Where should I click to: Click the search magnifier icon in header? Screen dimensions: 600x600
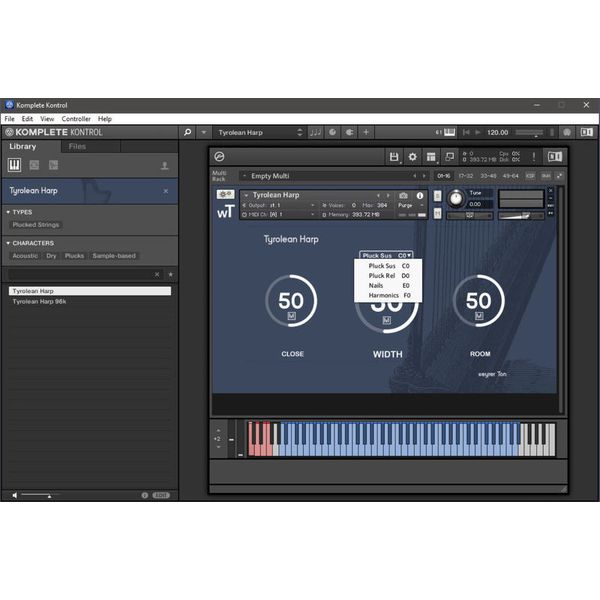pyautogui.click(x=188, y=132)
